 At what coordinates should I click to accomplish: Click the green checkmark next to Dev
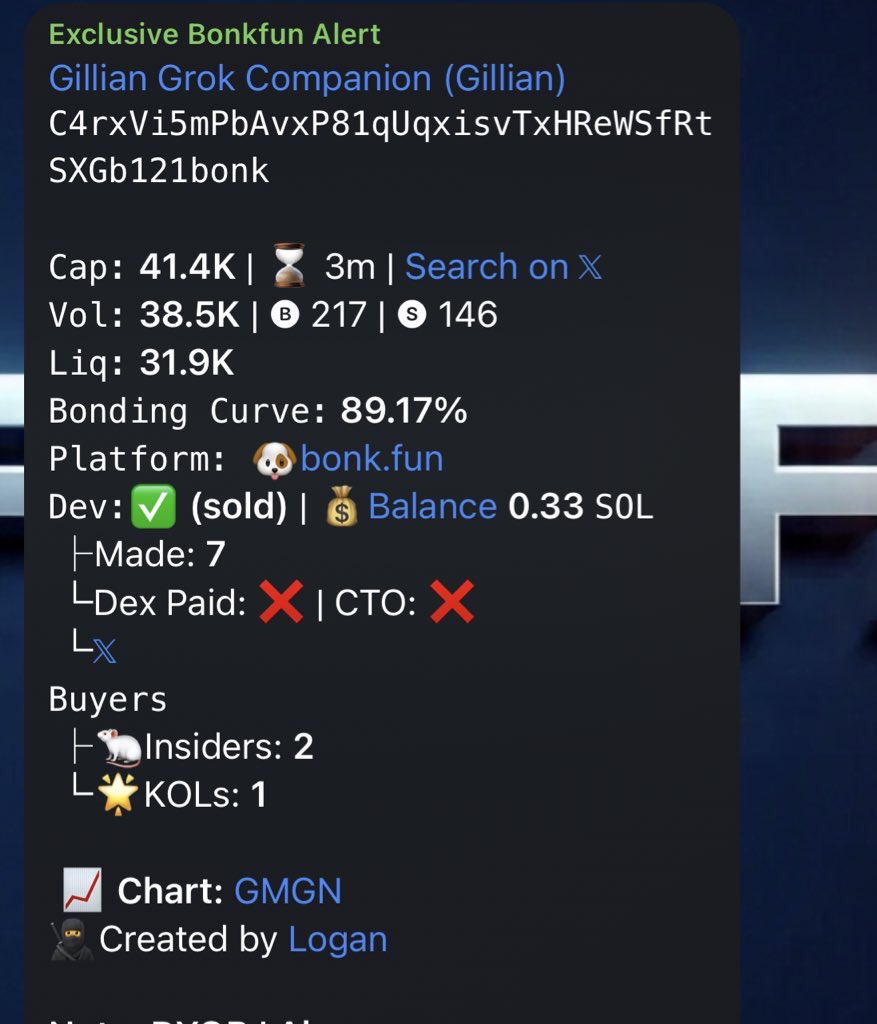tap(153, 506)
